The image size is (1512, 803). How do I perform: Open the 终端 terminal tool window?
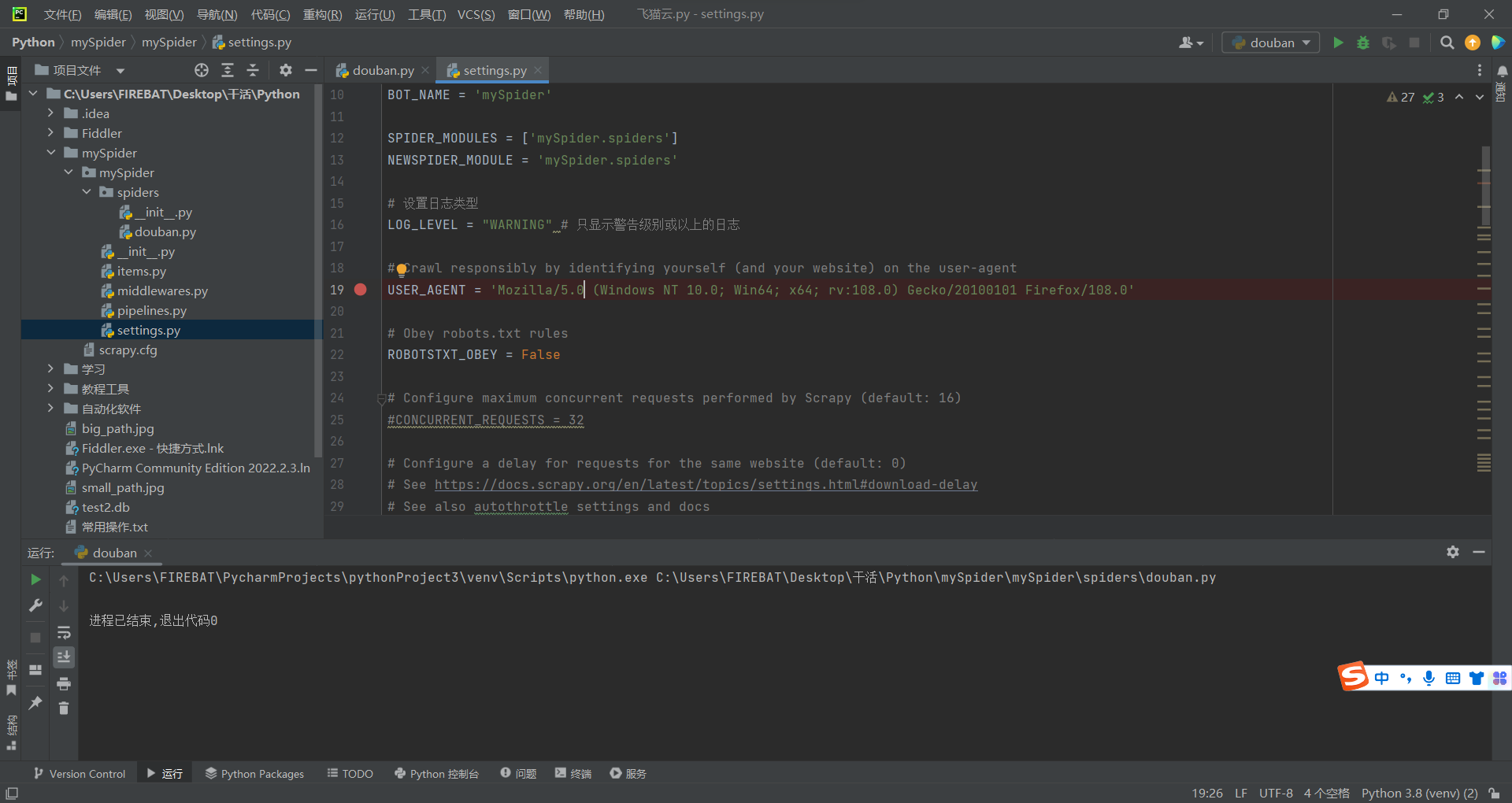[x=573, y=774]
